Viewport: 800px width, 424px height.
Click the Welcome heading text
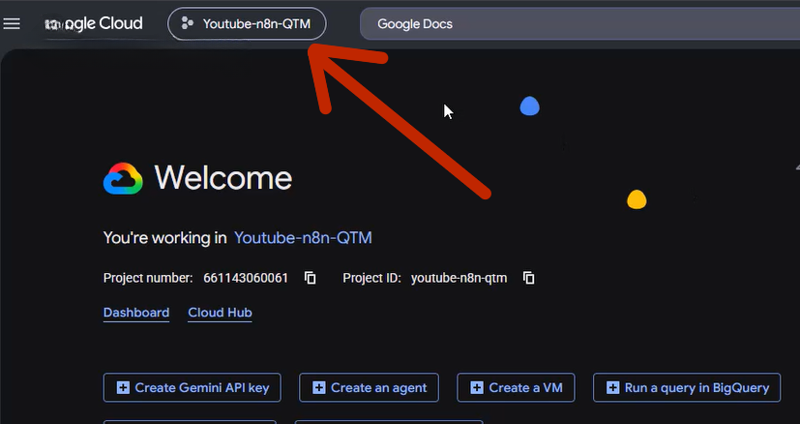pyautogui.click(x=223, y=178)
